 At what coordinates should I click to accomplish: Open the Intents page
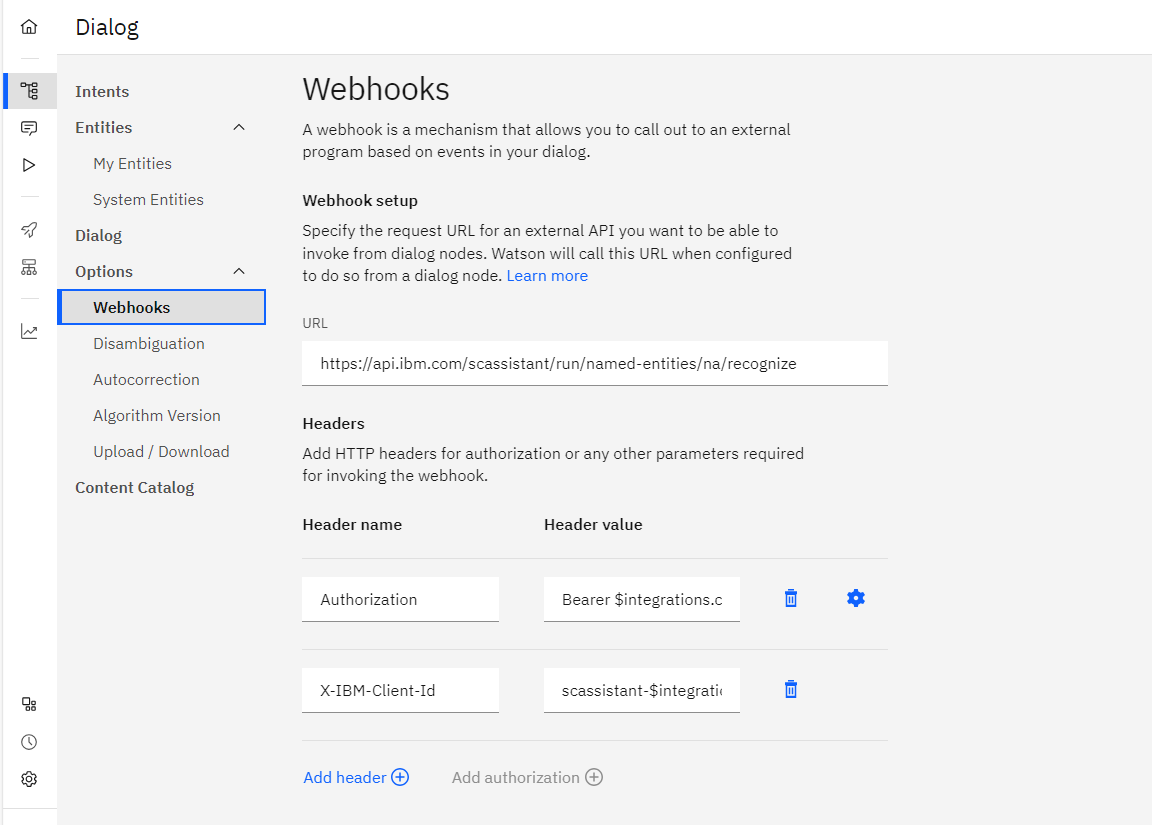102,92
